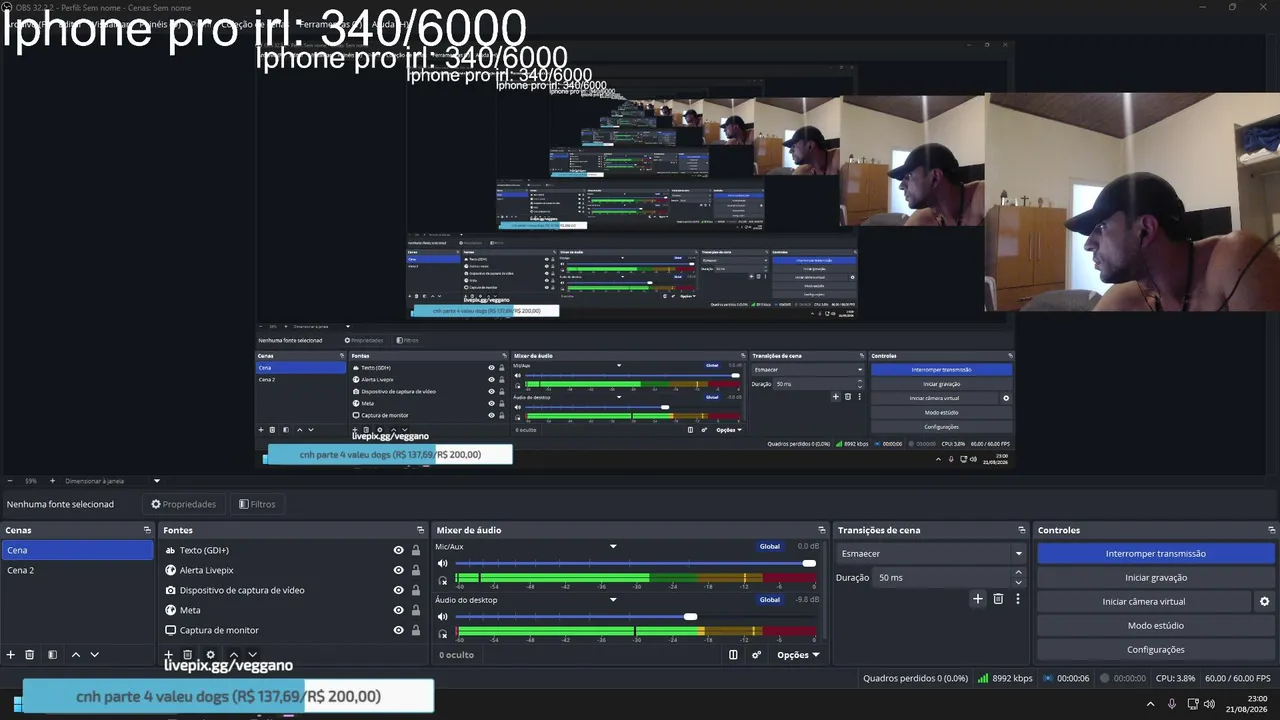This screenshot has height=720, width=1280.
Task: Show hidden system tray icons chevron
Action: point(1150,704)
